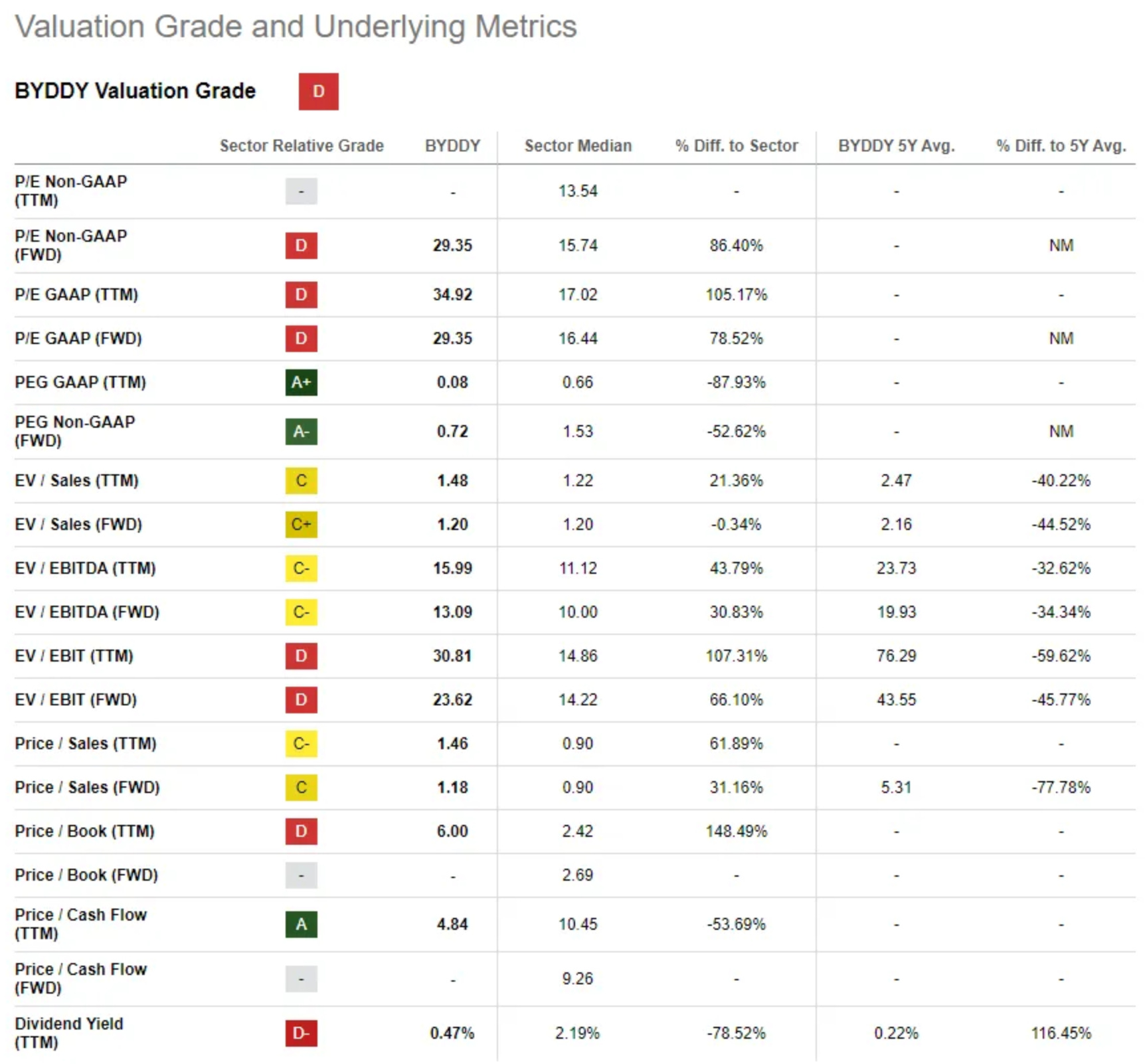Open the Dividend Yield (TTM) metric label
Image resolution: width=1145 pixels, height=1064 pixels.
pyautogui.click(x=69, y=1033)
